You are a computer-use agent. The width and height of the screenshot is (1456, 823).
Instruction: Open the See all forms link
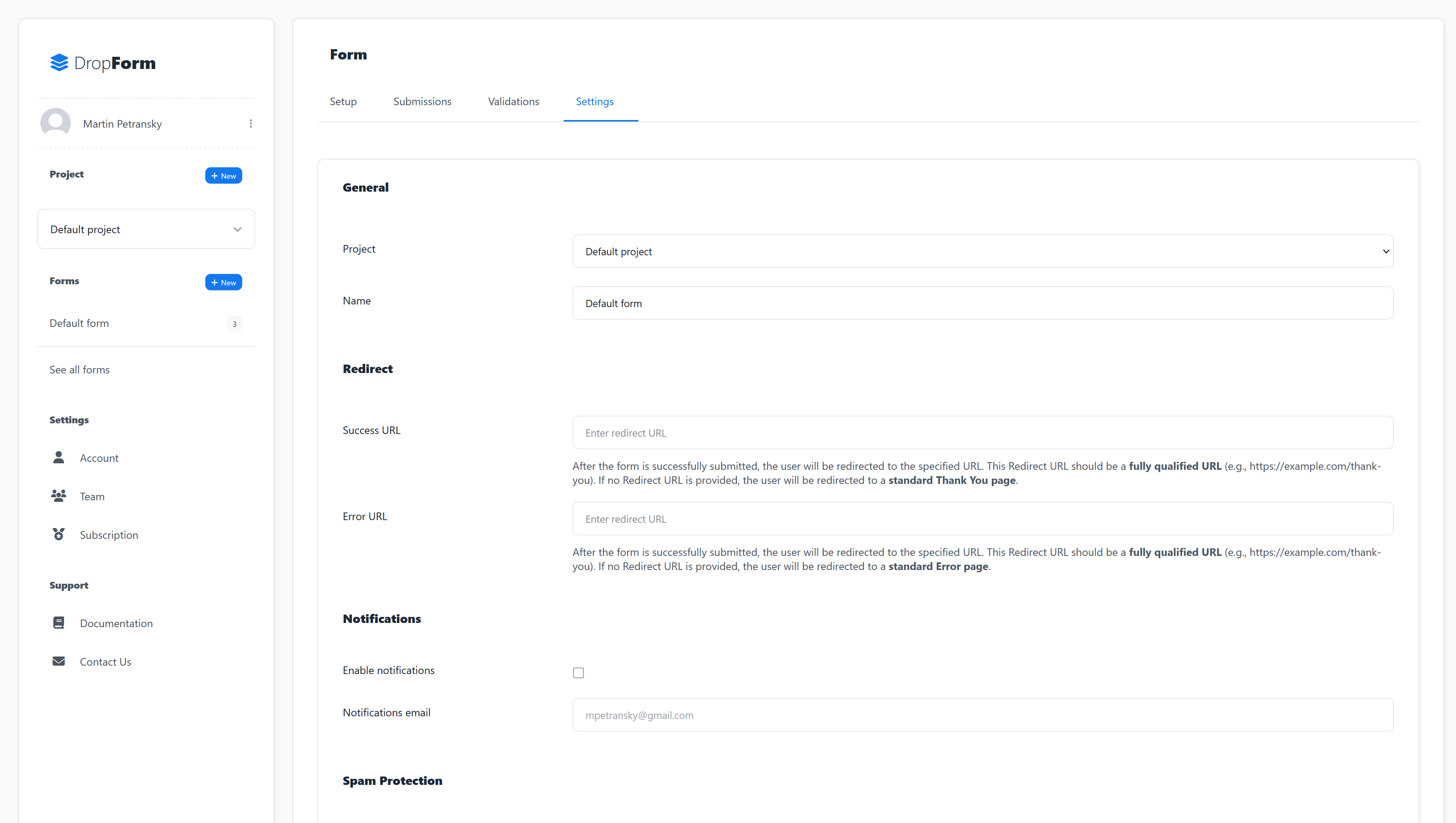80,369
